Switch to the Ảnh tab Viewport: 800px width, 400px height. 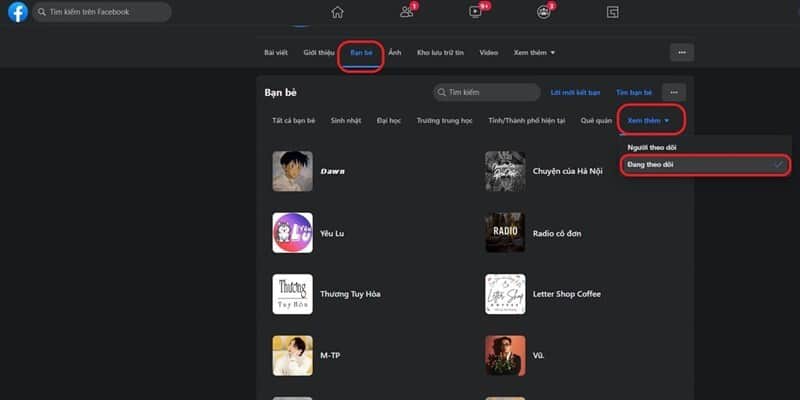[x=395, y=52]
